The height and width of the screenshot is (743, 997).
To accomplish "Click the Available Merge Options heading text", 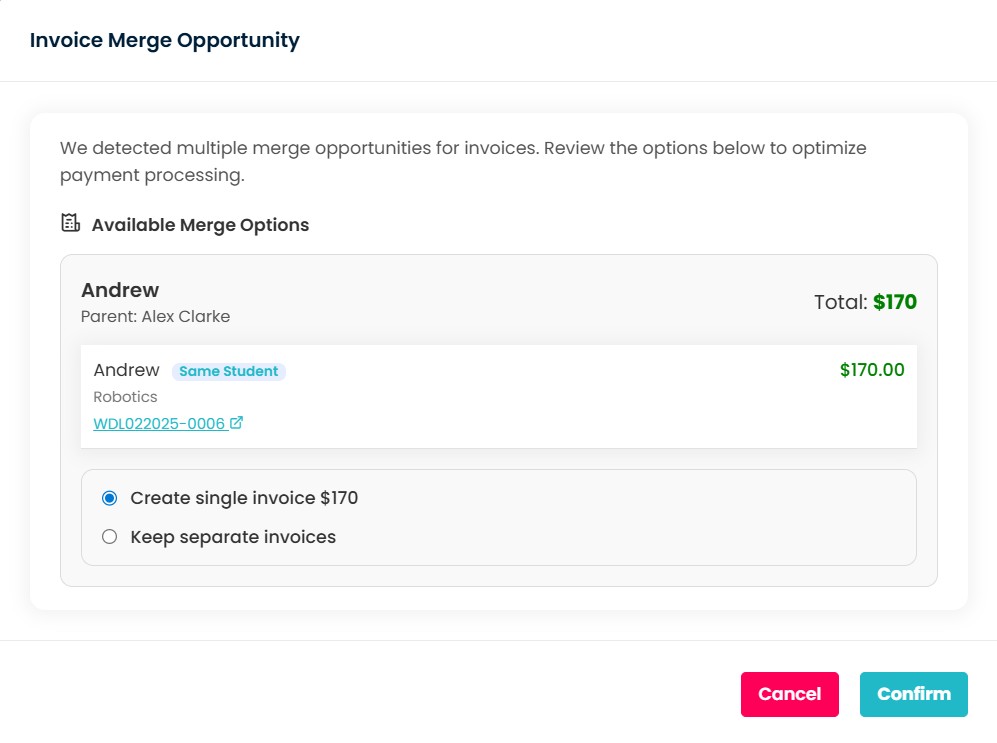I will coord(200,225).
